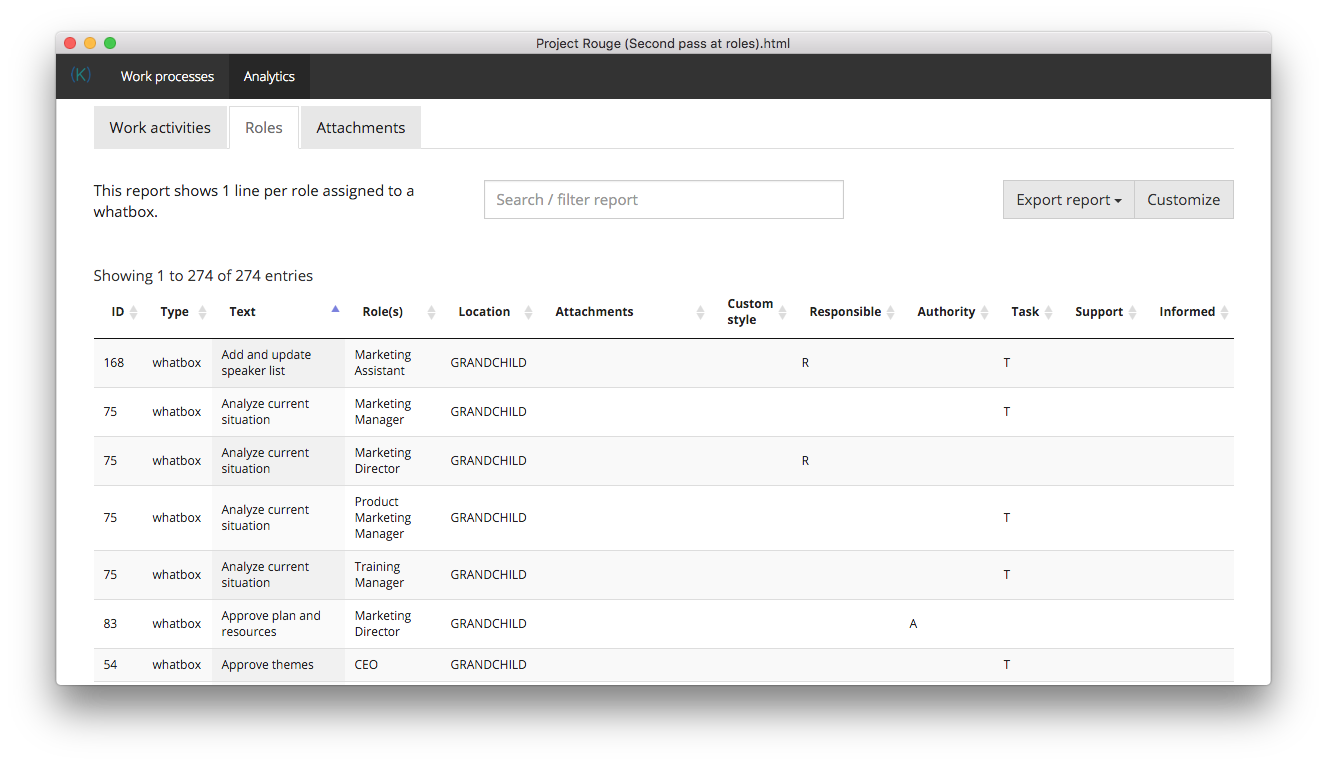Viewport: 1327px width, 765px height.
Task: Click the ID column header label
Action: point(118,312)
